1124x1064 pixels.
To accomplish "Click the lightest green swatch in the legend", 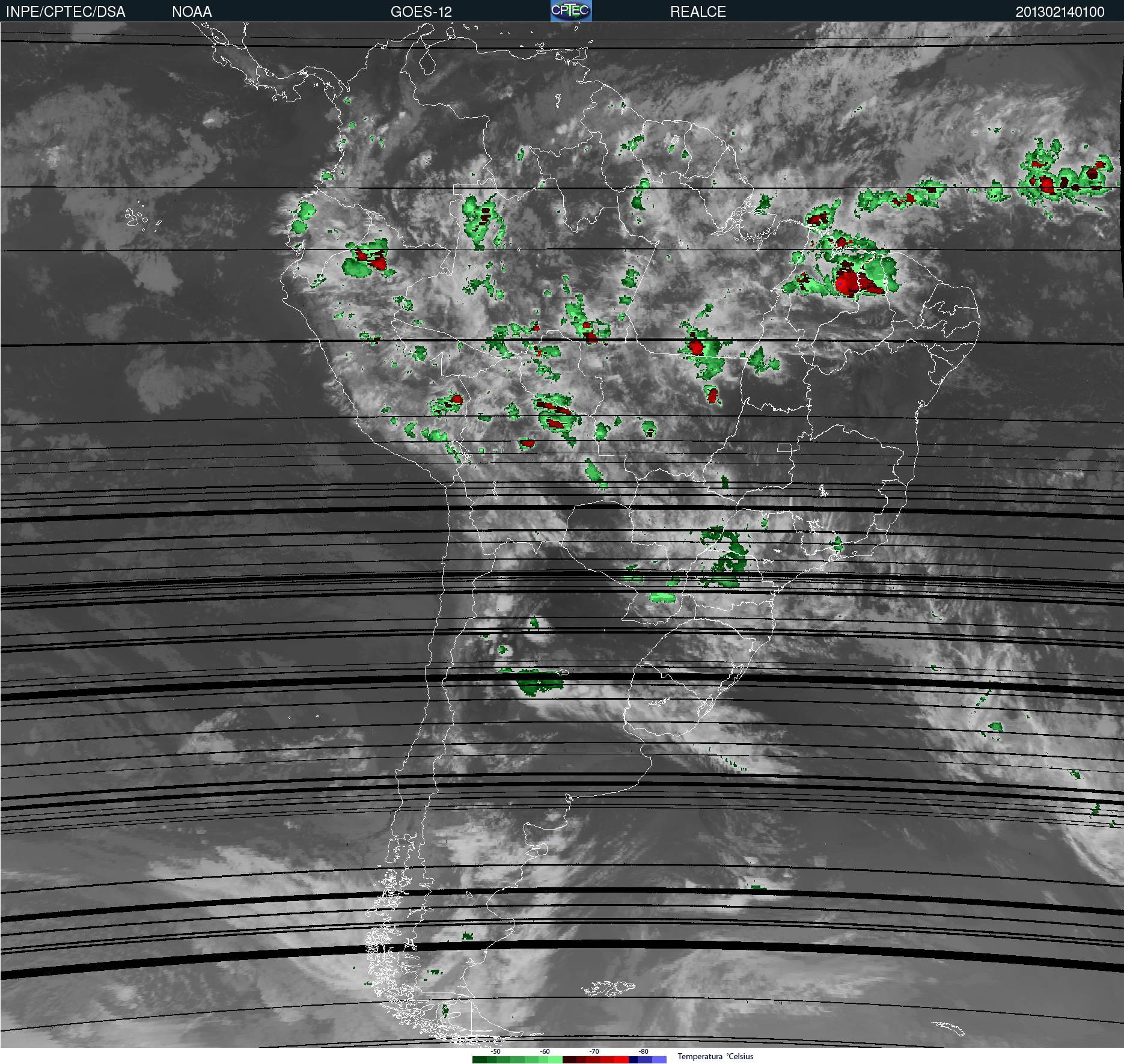I will click(x=555, y=1060).
